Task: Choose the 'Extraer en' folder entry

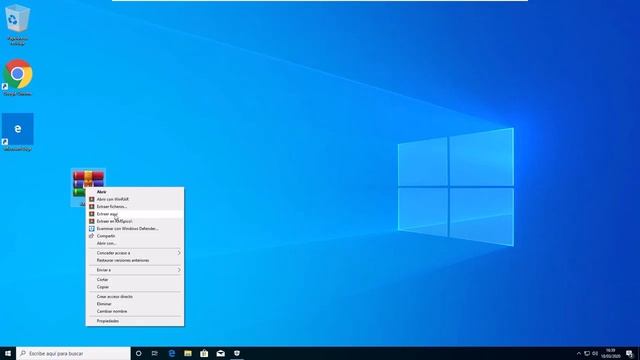Action: click(x=135, y=221)
